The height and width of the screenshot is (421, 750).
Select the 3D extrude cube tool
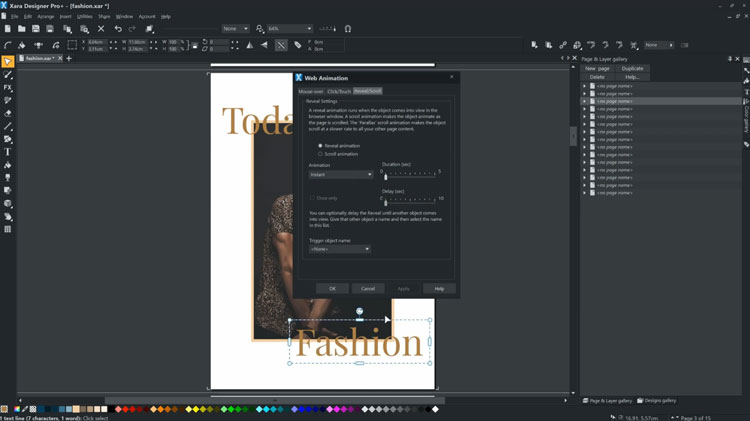click(x=8, y=203)
